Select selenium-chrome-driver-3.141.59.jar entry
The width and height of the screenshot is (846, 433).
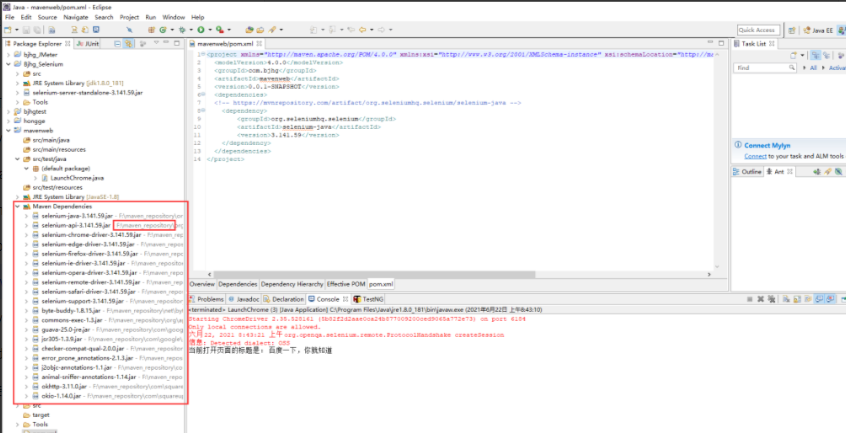(91, 235)
